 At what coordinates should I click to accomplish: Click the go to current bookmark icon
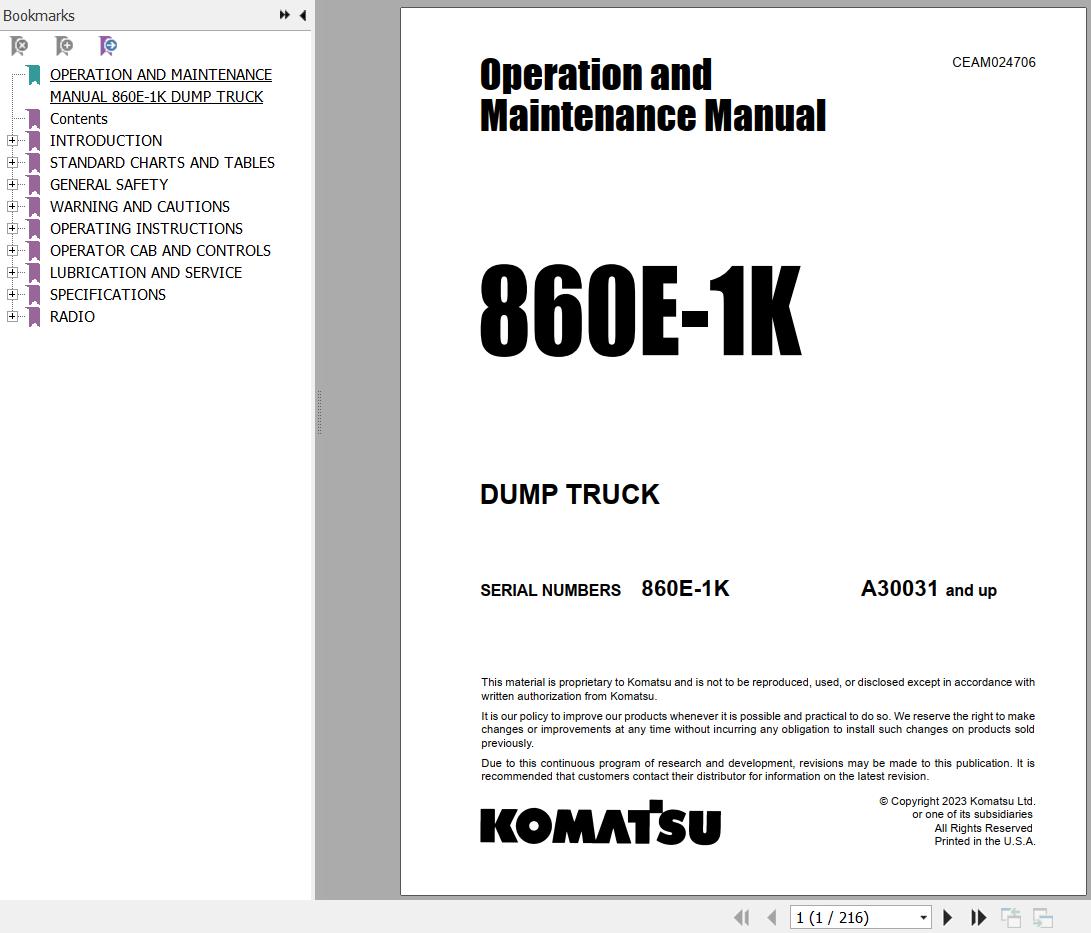click(108, 46)
